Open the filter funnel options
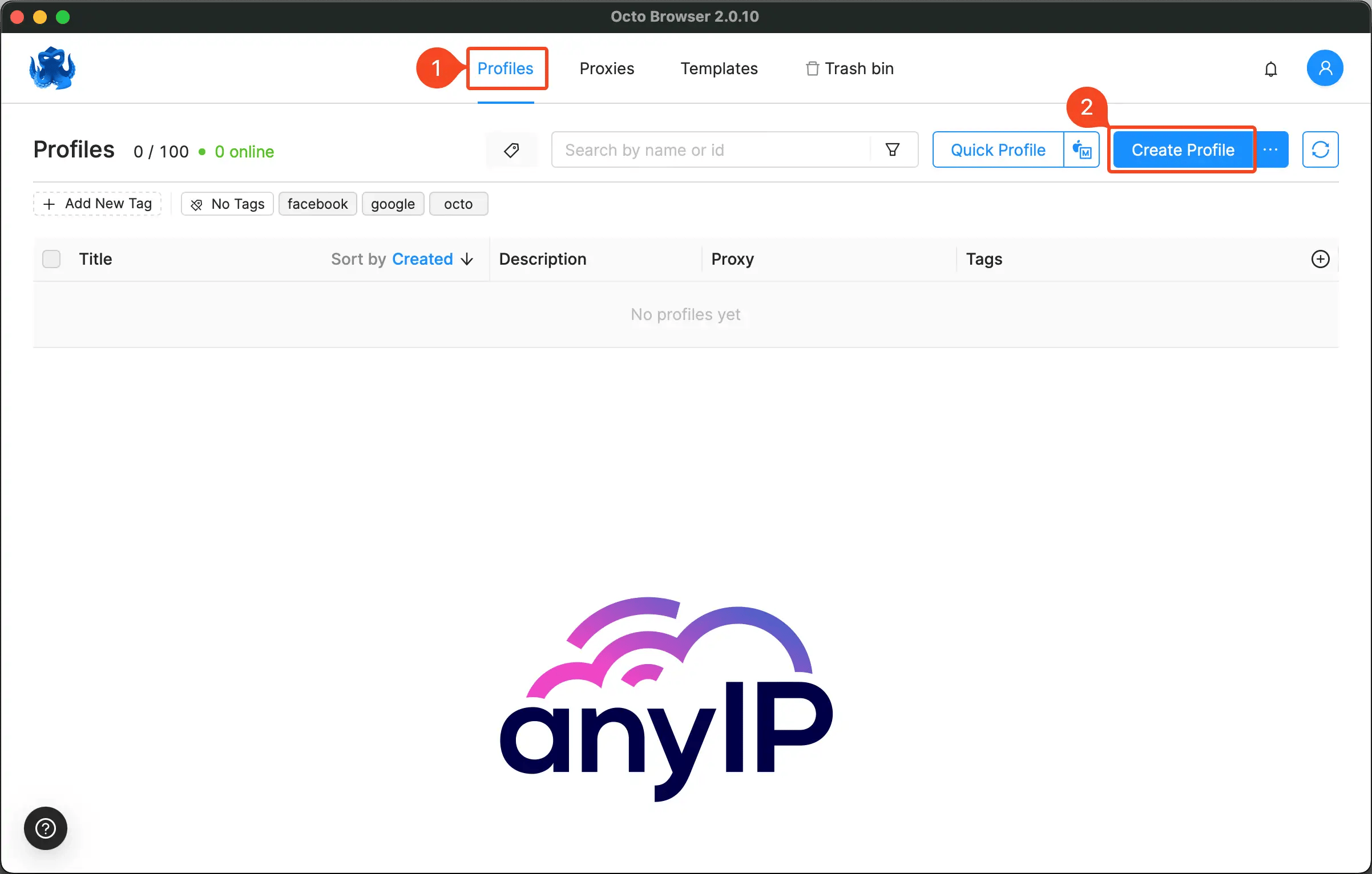 [x=893, y=149]
